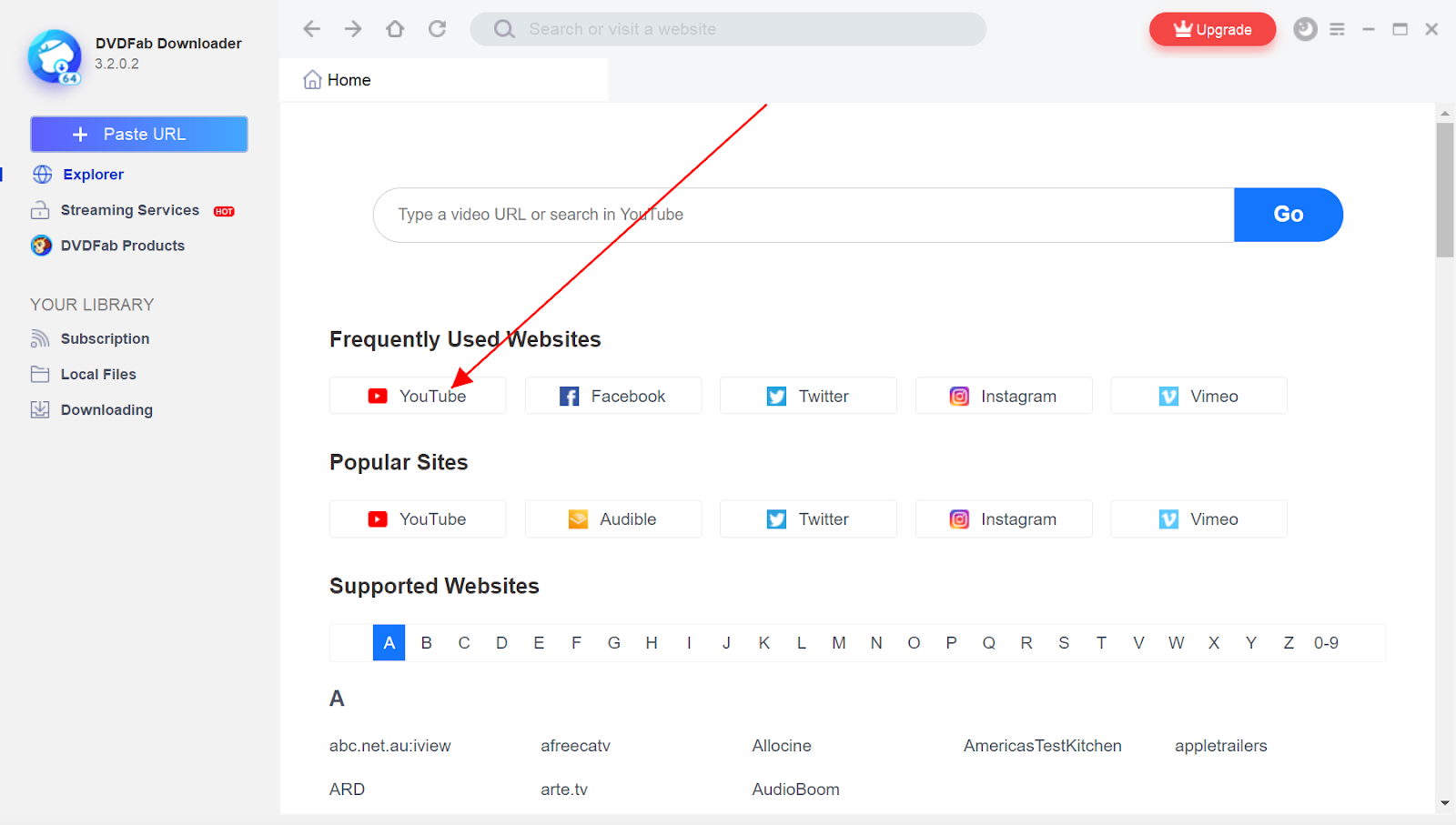This screenshot has width=1456, height=825.
Task: Click the video URL input field
Action: point(804,215)
